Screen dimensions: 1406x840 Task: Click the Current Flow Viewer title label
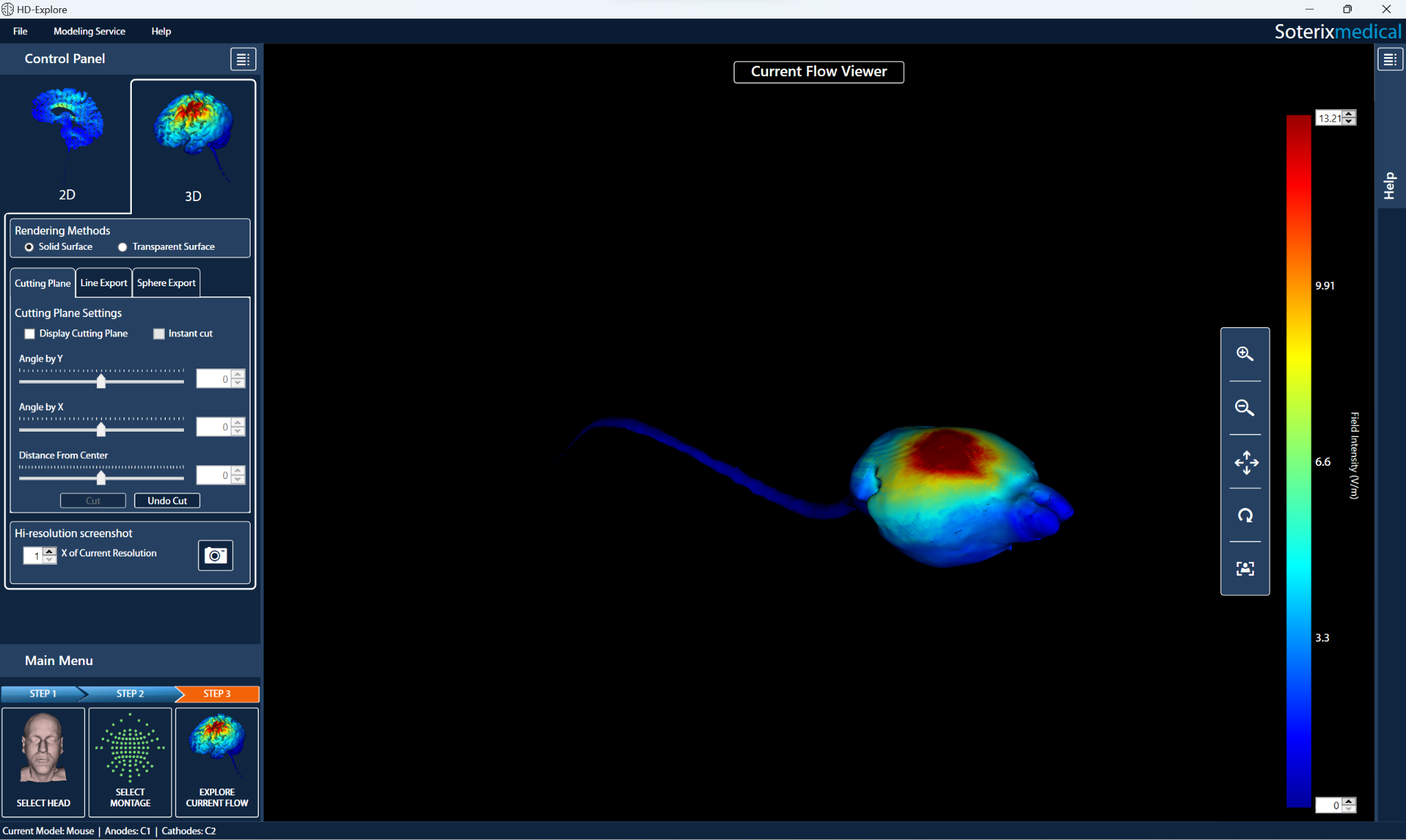pos(819,72)
